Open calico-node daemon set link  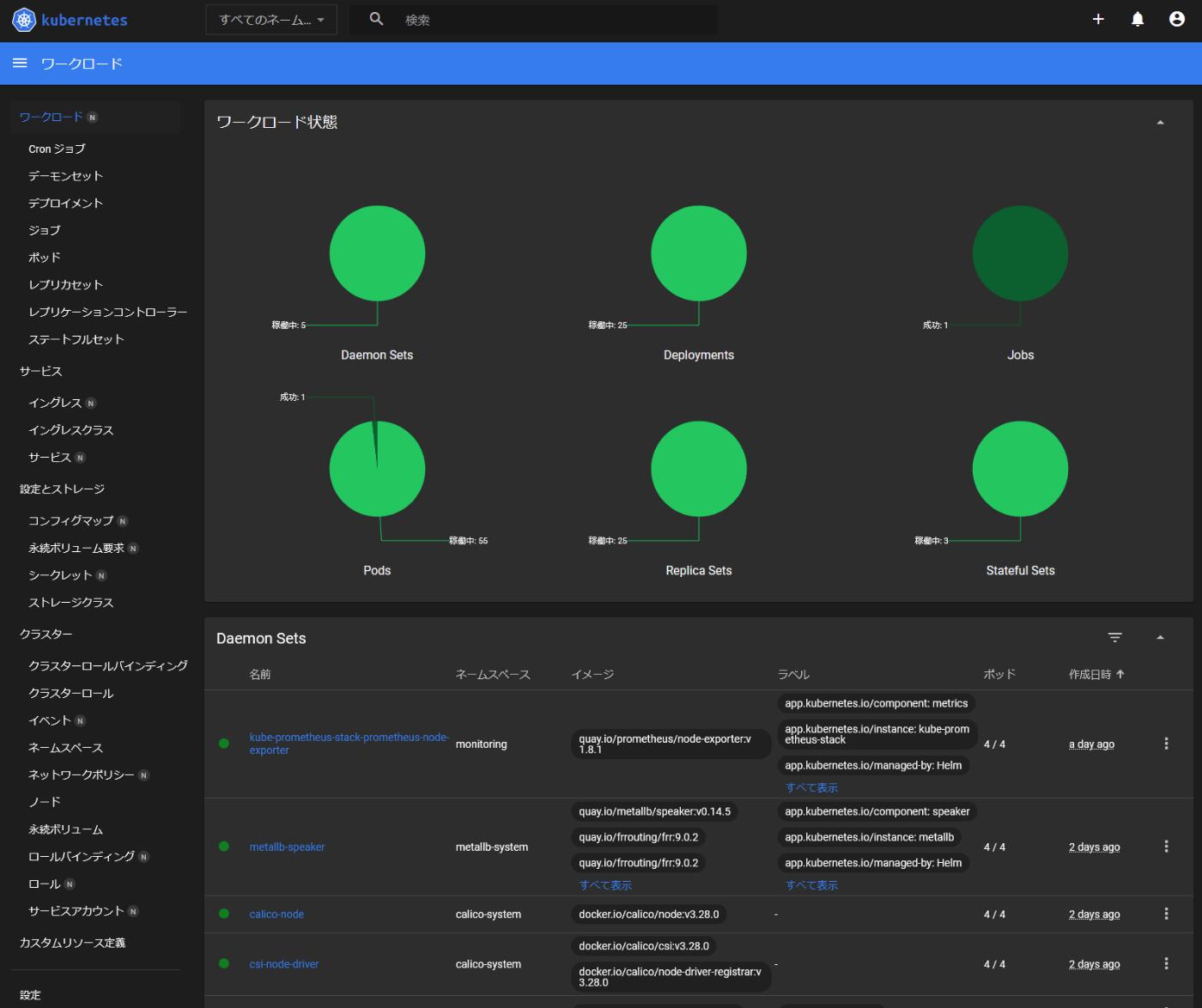pos(276,914)
